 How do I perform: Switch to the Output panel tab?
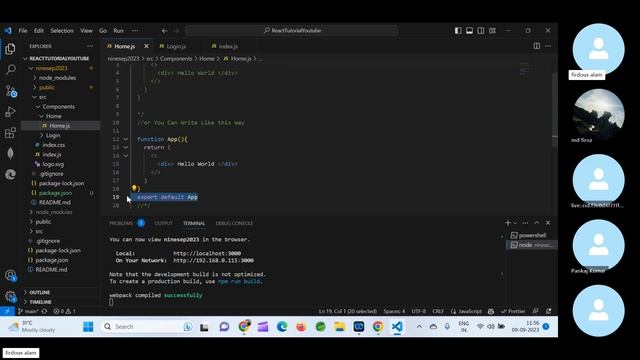163,223
